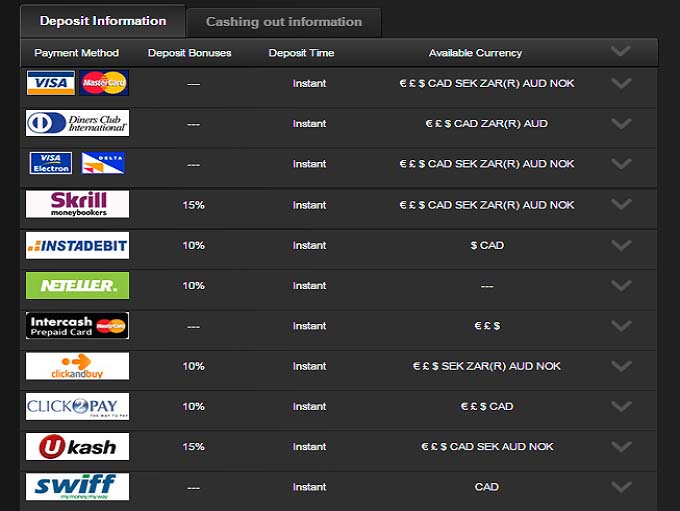
Task: Pick the Intercash Prepaid Card logo
Action: pyautogui.click(x=77, y=326)
